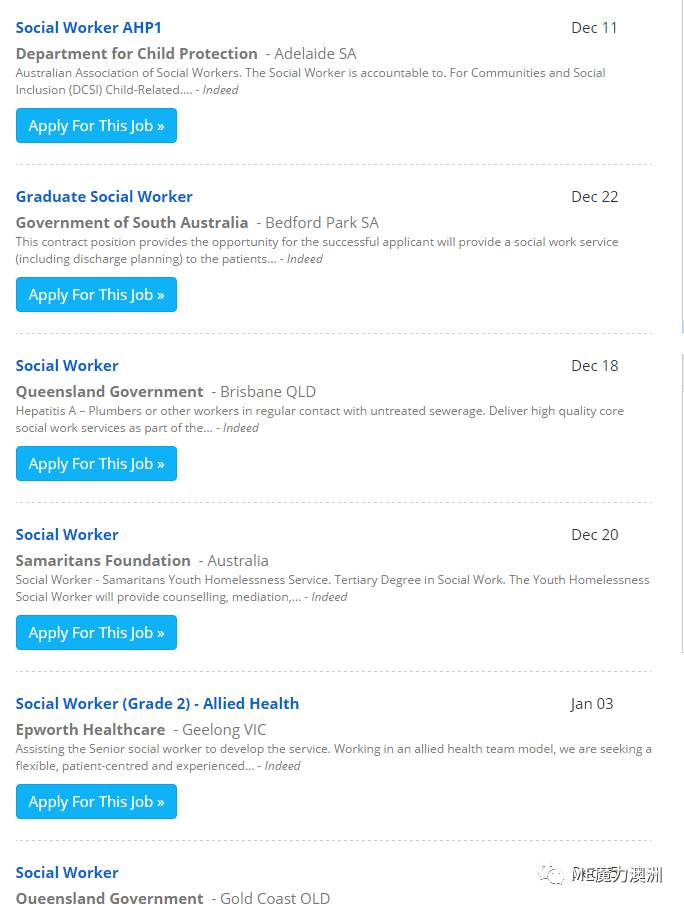Apply for the Epworth Healthcare job
Screen dimensions: 684x904
pos(96,801)
